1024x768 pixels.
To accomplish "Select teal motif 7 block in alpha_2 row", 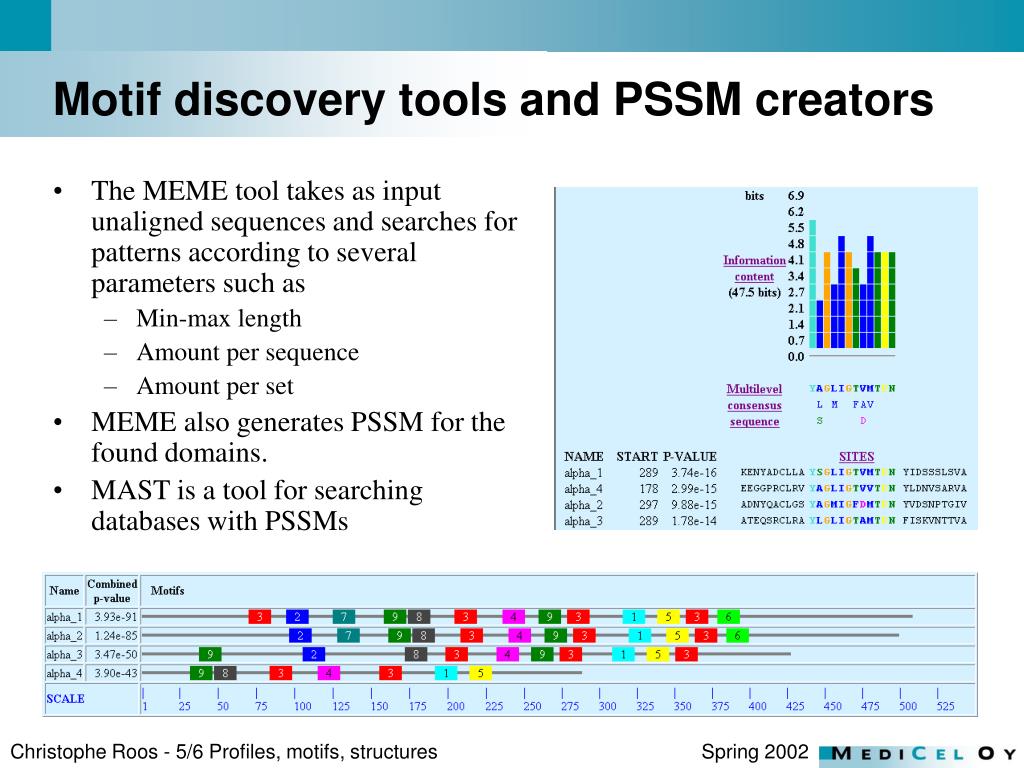I will (348, 635).
